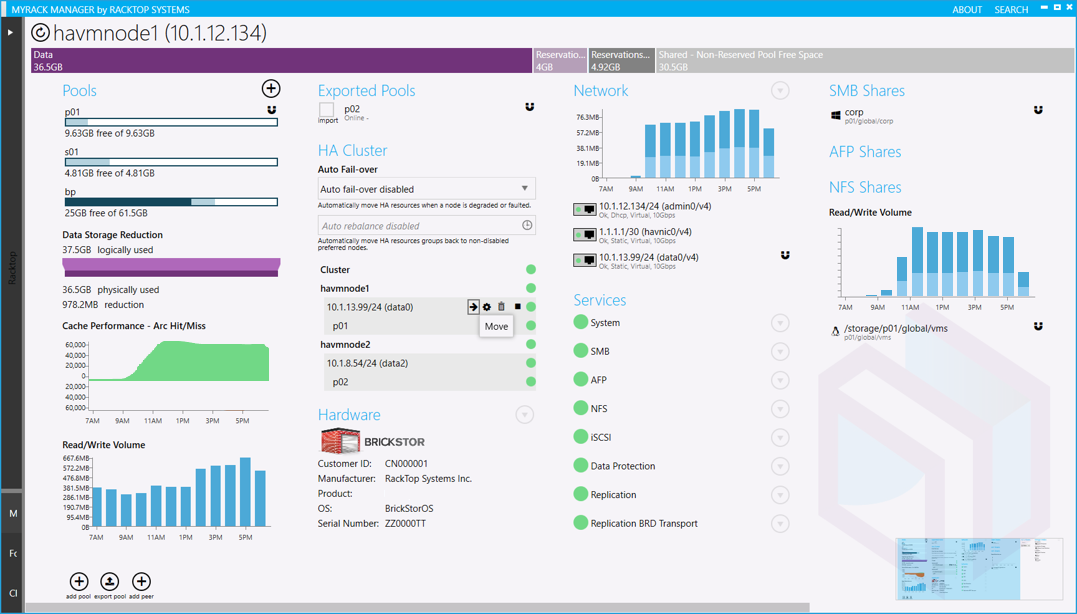Image resolution: width=1077 pixels, height=614 pixels.
Task: Click the HA Cluster heading
Action: (x=352, y=150)
